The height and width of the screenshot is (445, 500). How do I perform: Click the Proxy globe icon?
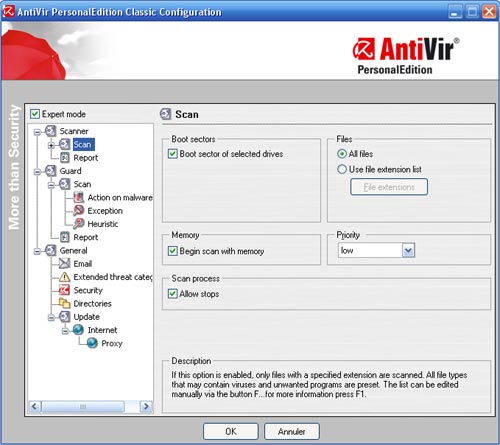point(92,343)
